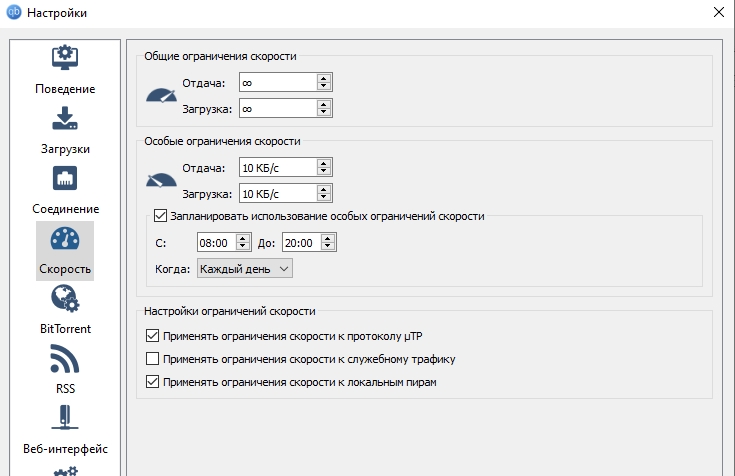735x476 pixels.
Task: Click the Общие ограничения скорости group title
Action: click(220, 56)
